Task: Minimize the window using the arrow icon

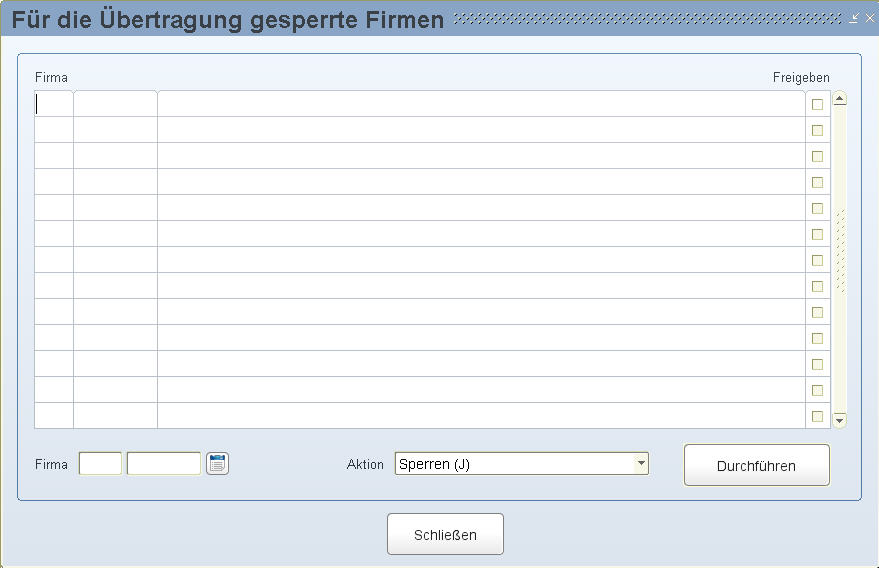Action: click(855, 18)
